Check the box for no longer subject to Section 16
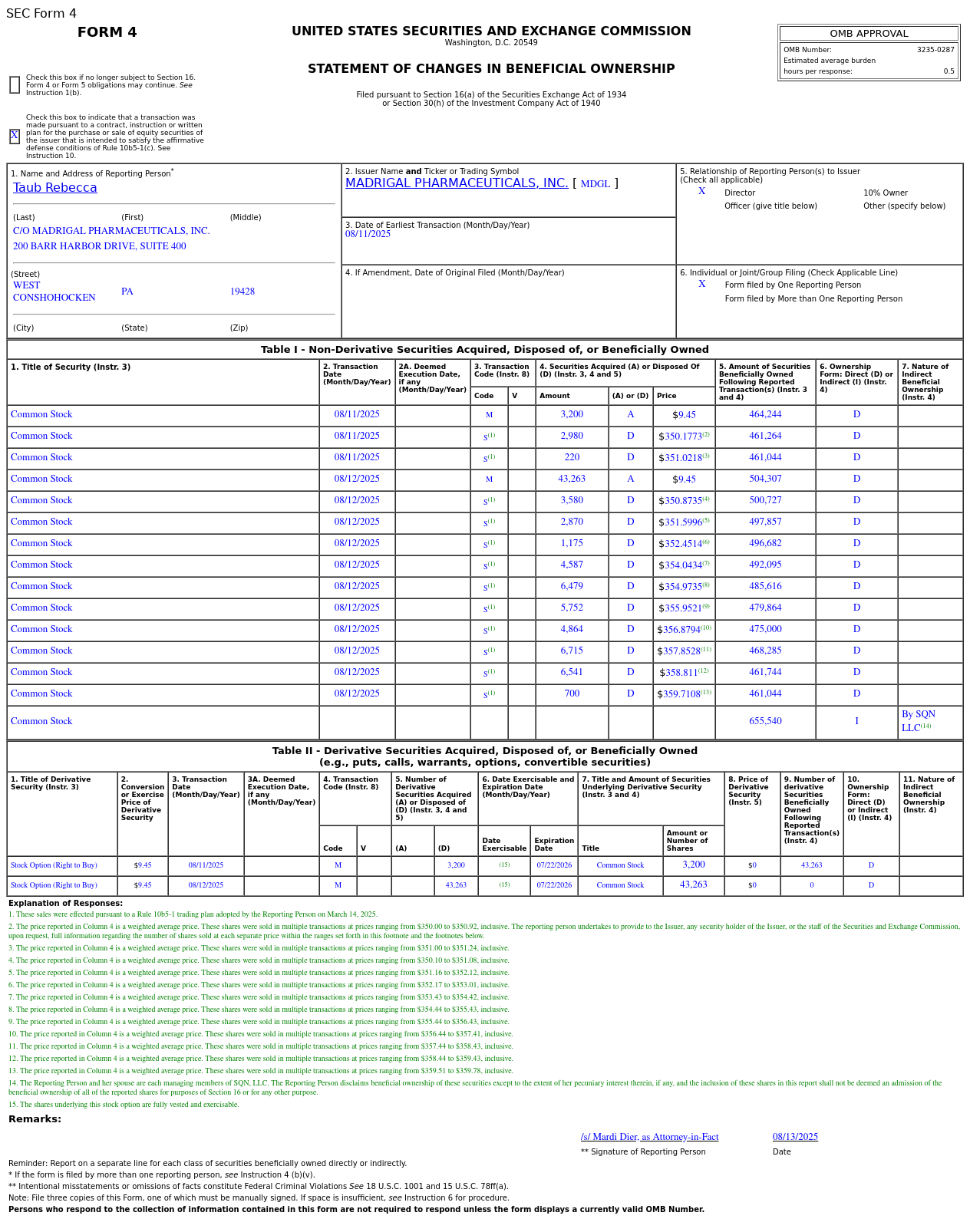Image resolution: width=970 pixels, height=1232 pixels. point(15,85)
